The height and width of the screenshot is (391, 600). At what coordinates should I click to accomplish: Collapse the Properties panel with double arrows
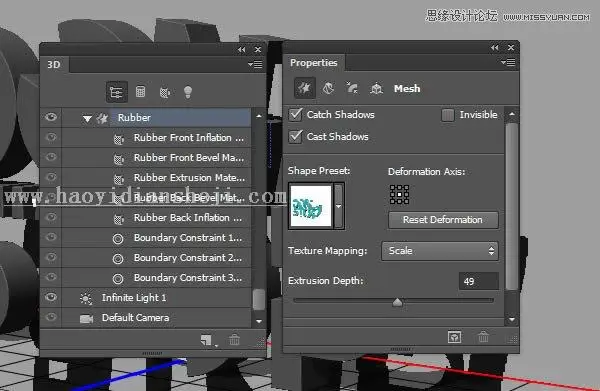(495, 47)
